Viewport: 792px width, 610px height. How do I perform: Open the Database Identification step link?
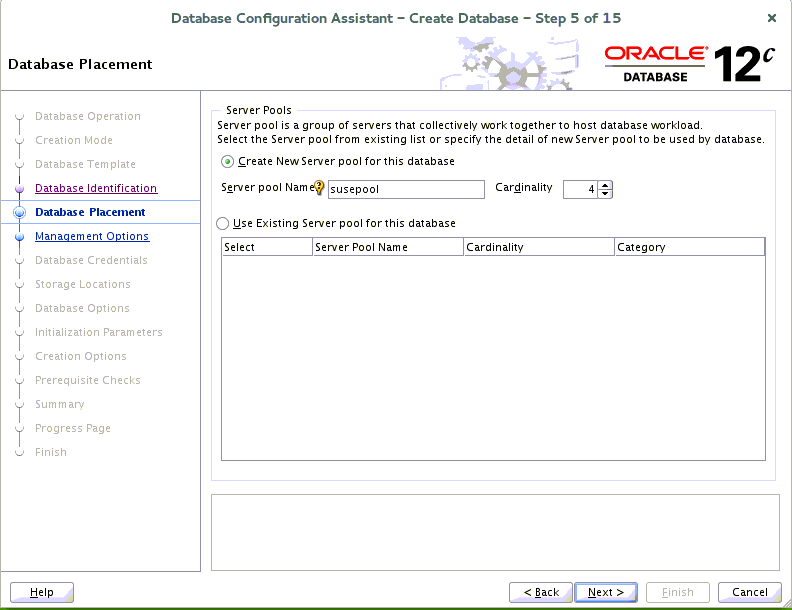click(x=96, y=188)
